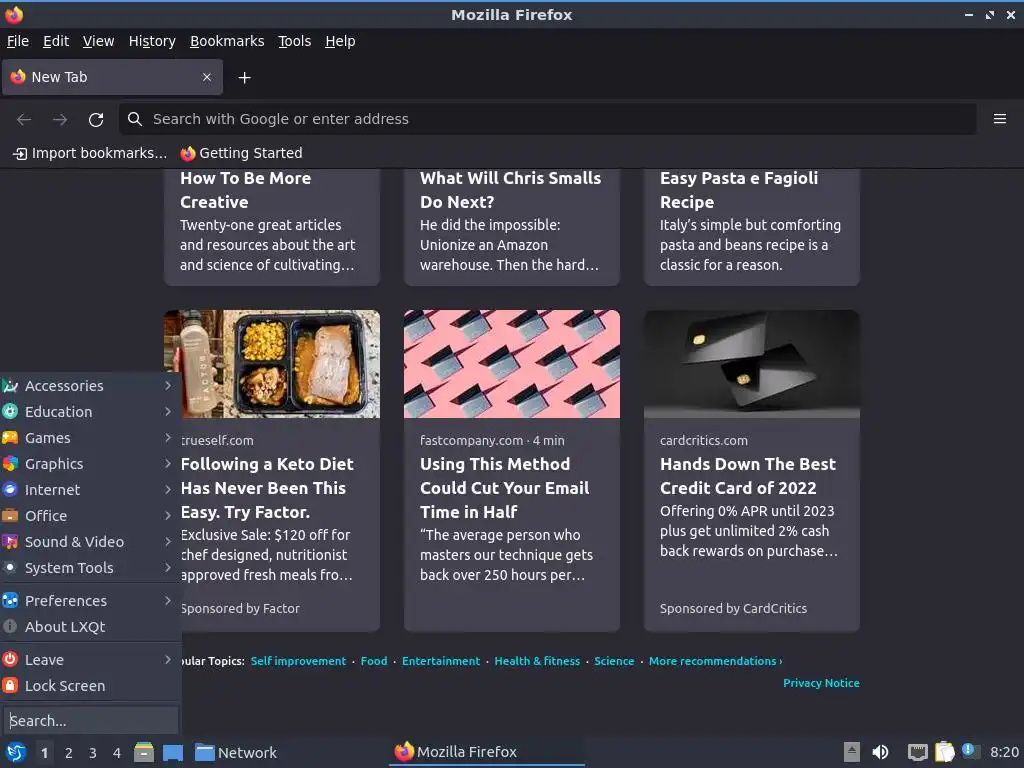Viewport: 1024px width, 768px height.
Task: Click the Education category icon
Action: pos(10,411)
